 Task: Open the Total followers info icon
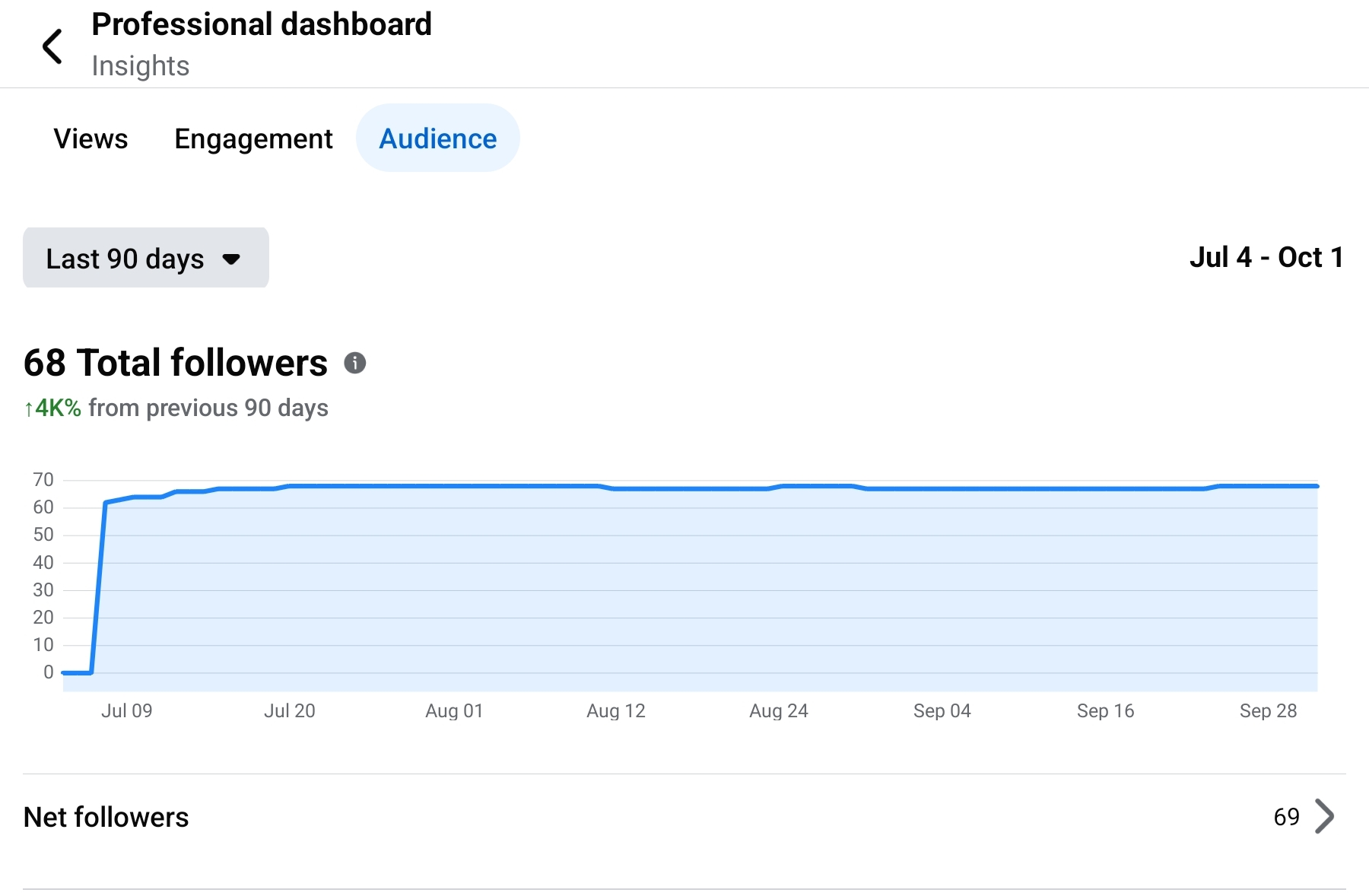354,363
